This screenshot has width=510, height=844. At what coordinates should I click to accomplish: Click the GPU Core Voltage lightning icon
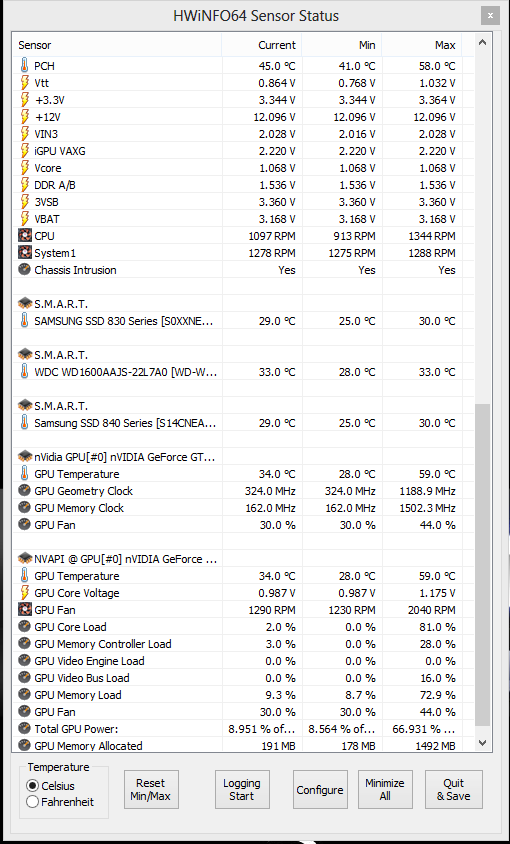pyautogui.click(x=24, y=593)
